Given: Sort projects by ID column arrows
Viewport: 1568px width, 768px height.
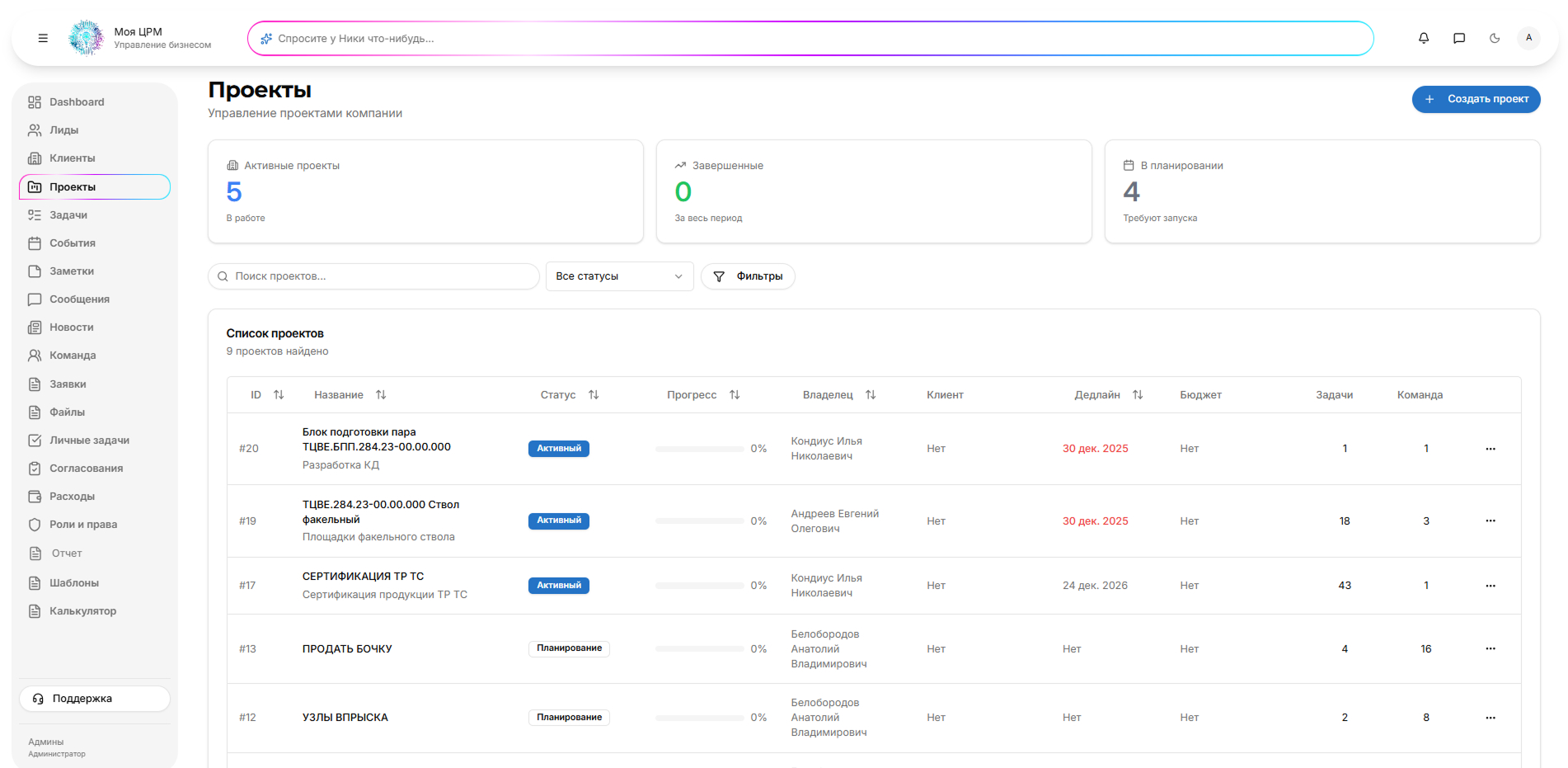Looking at the screenshot, I should click(x=279, y=395).
